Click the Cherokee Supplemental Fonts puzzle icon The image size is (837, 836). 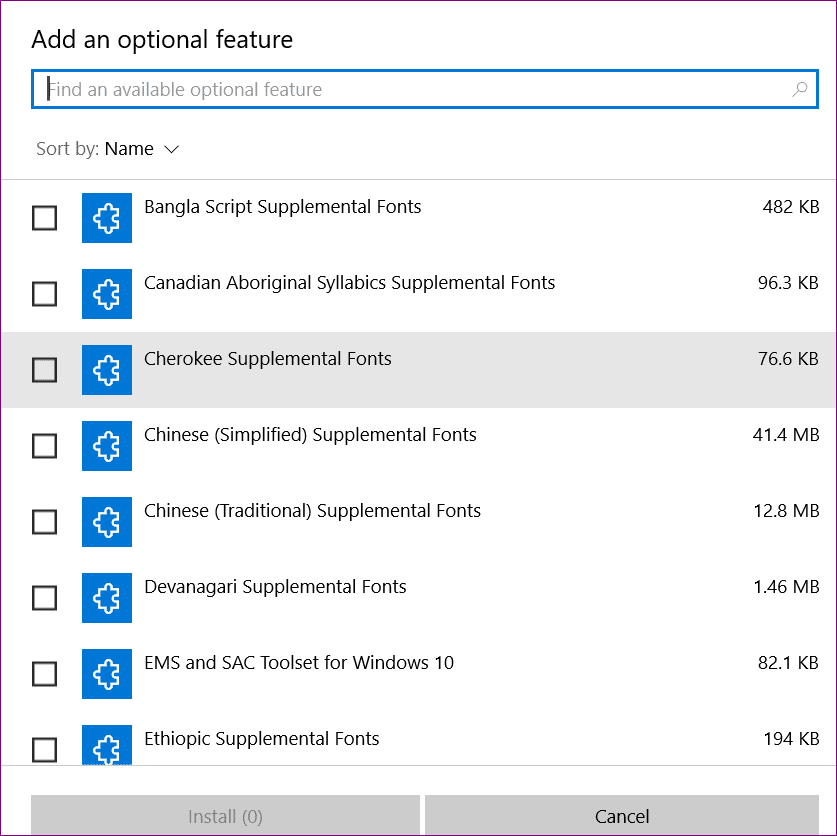106,370
